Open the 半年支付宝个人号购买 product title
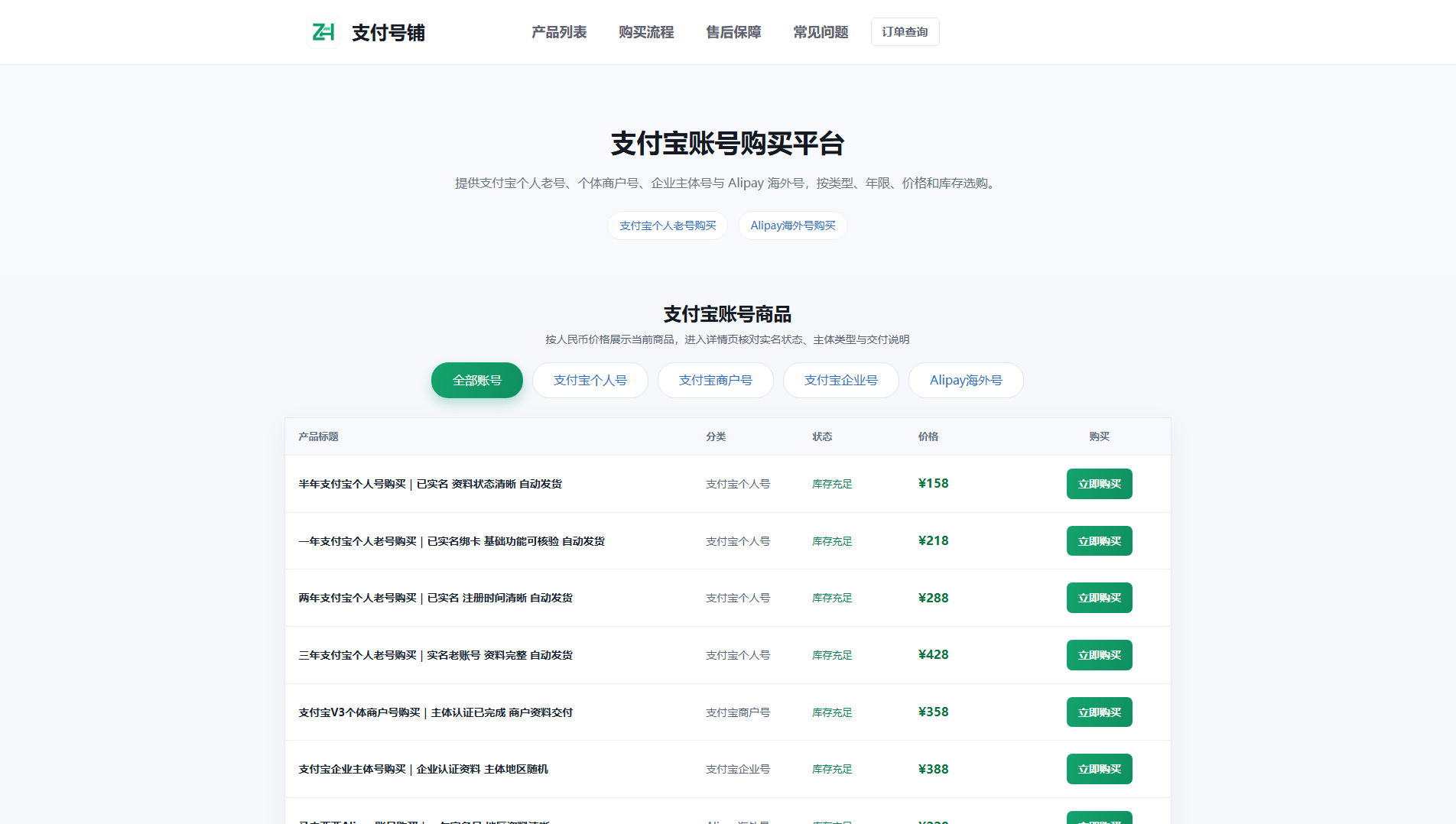 click(x=430, y=484)
